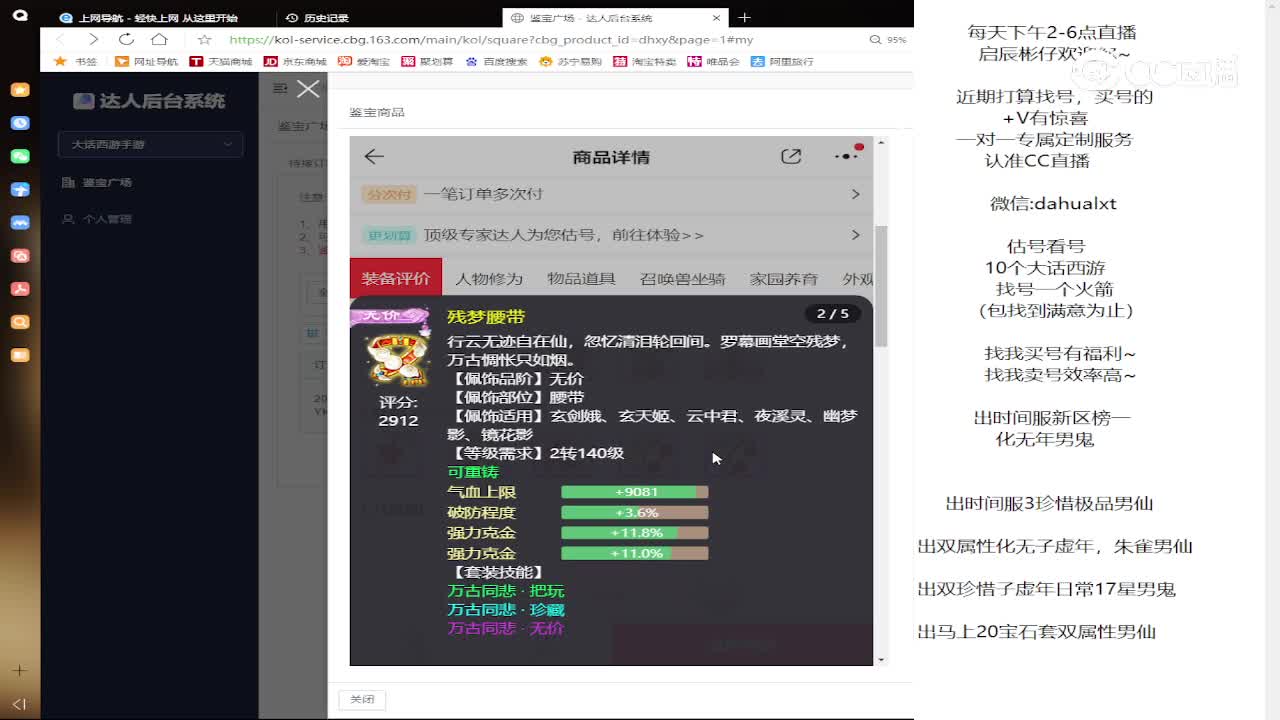Go to the browser home page icon

159,39
